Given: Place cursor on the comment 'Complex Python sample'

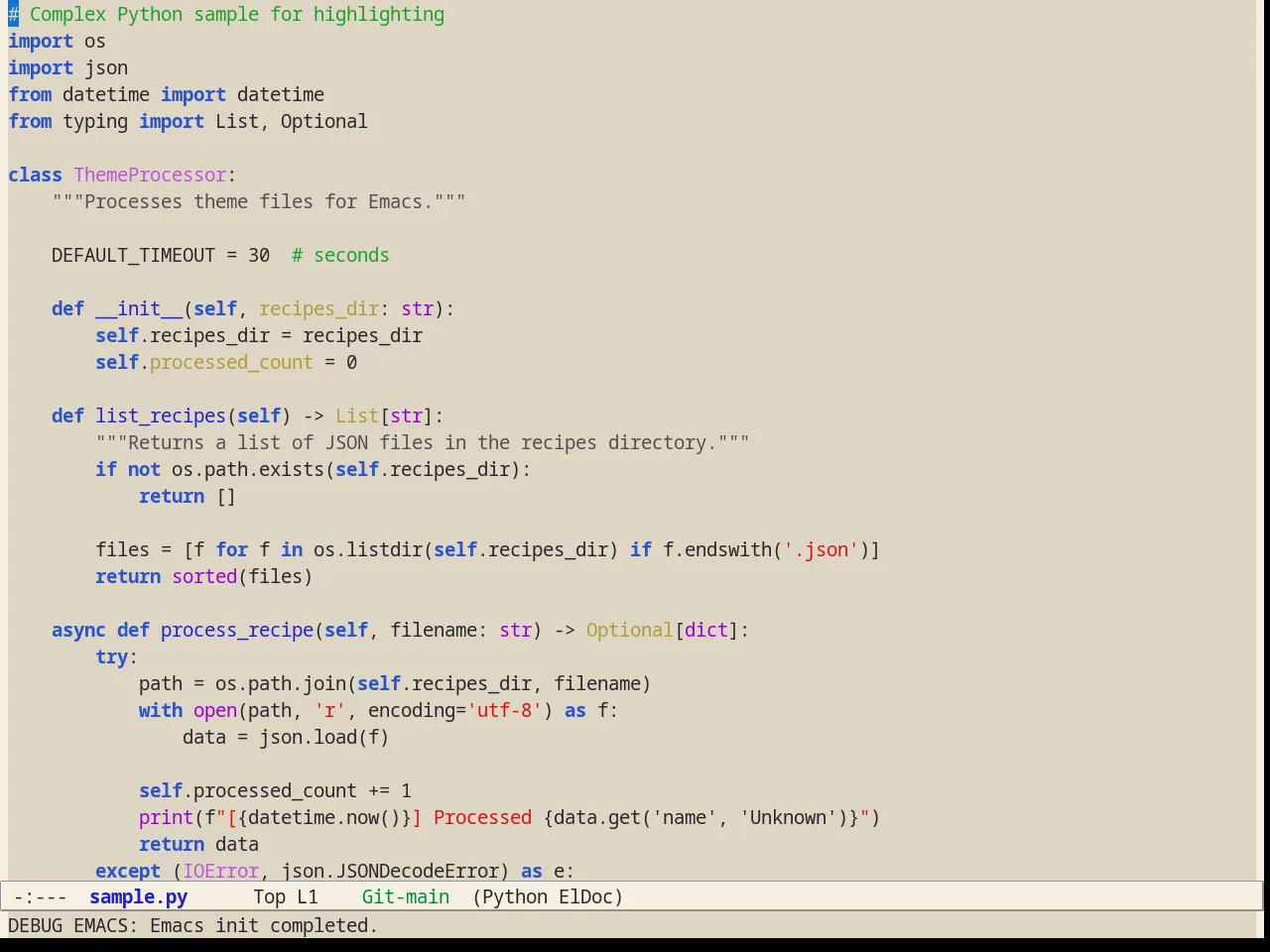Looking at the screenshot, I should 144,15.
